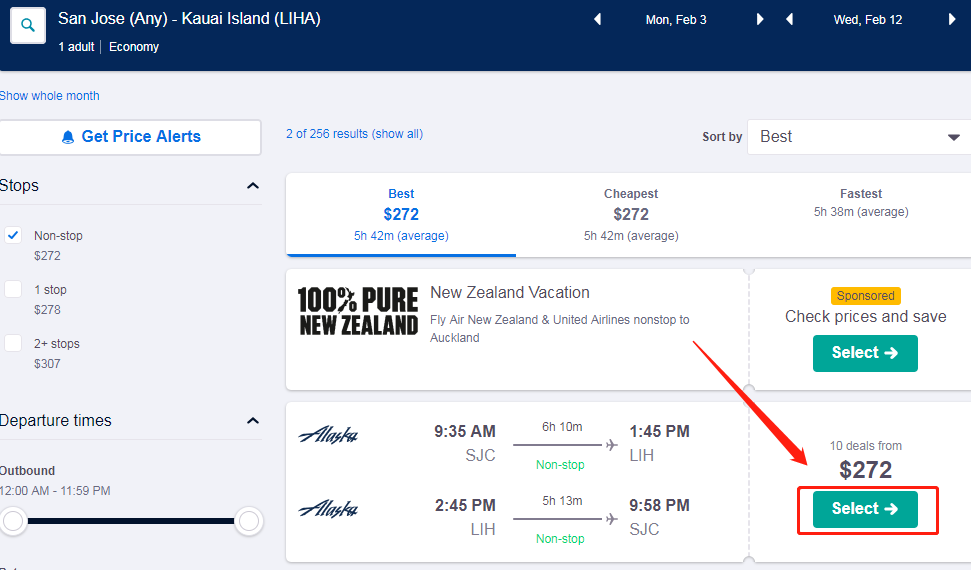Viewport: 971px width, 570px height.
Task: Switch to the Cheapest tab
Action: point(631,214)
